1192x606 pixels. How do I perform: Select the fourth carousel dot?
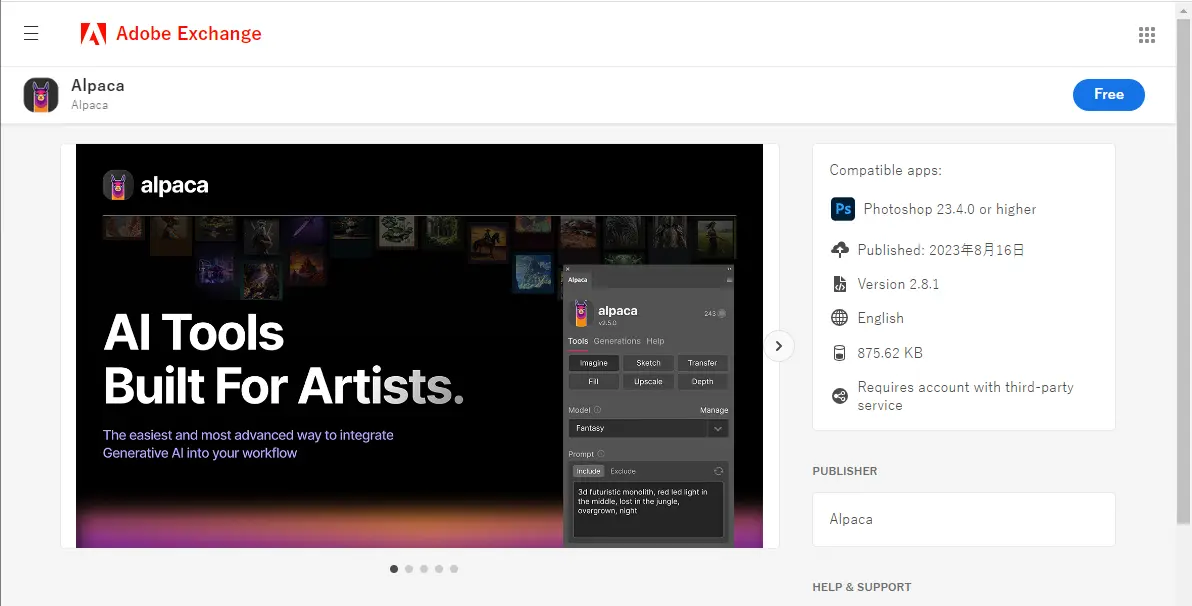(439, 569)
